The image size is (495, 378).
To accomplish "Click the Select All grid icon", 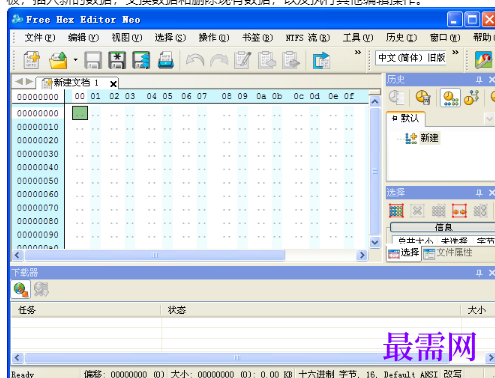I will point(396,211).
